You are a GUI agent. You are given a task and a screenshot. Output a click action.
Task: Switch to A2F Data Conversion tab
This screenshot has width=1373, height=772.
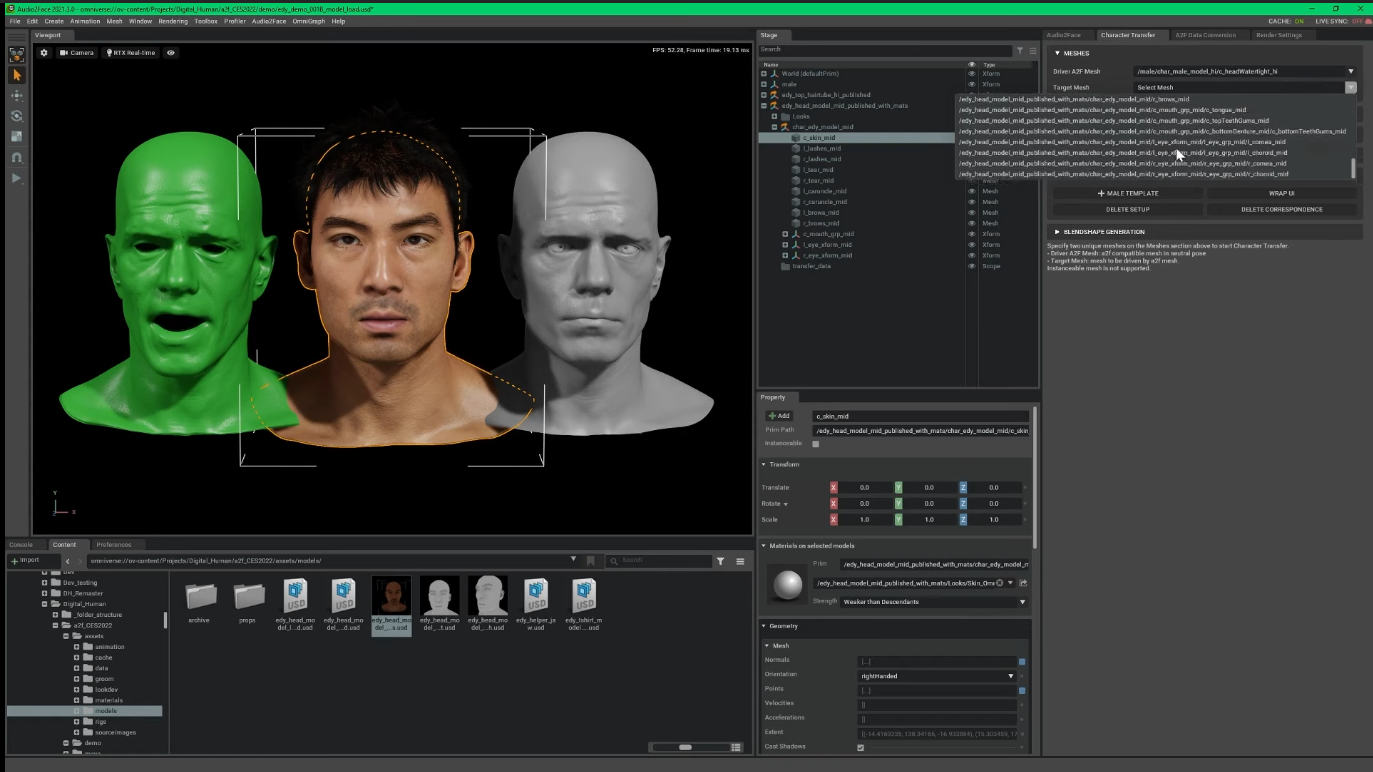[1205, 35]
